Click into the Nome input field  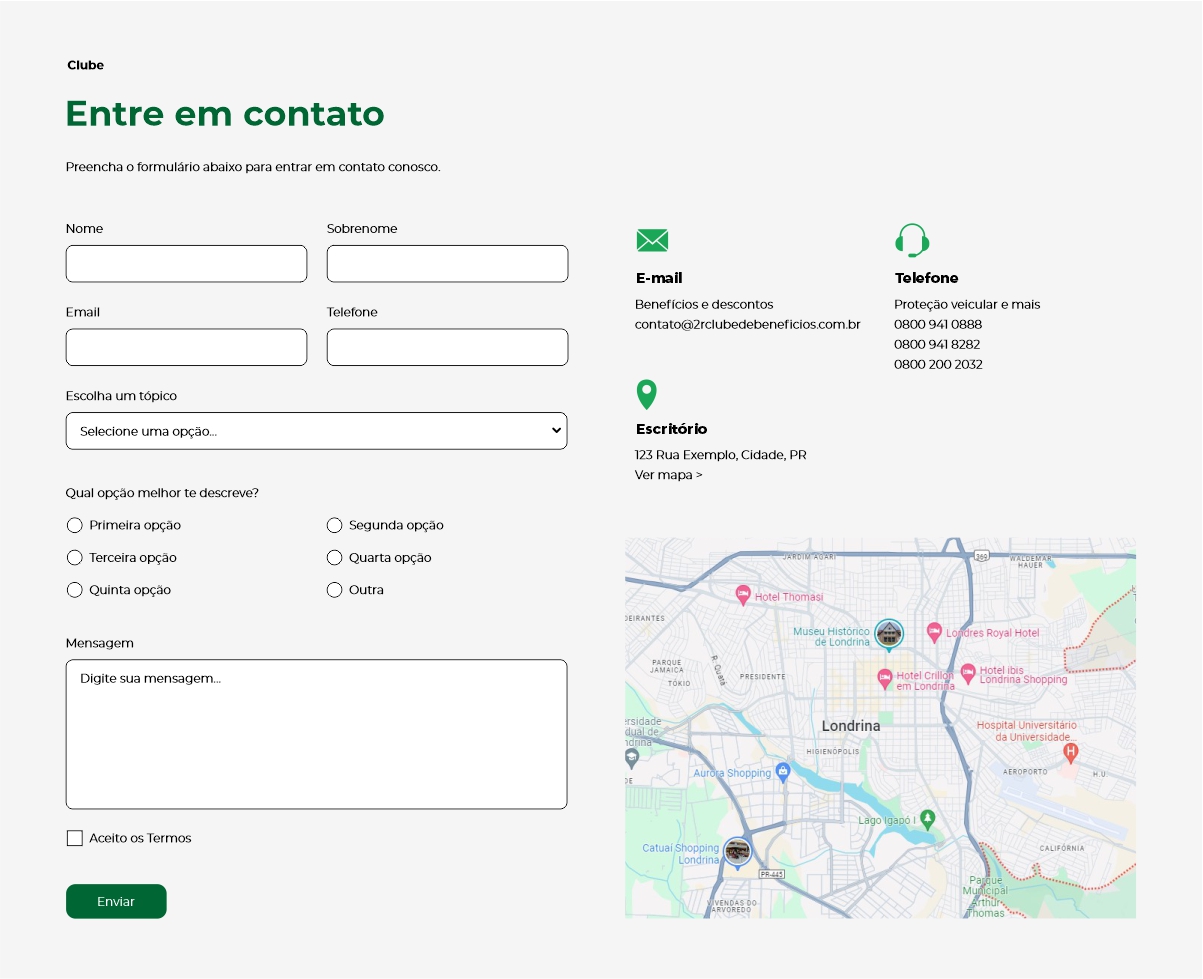pyautogui.click(x=186, y=264)
